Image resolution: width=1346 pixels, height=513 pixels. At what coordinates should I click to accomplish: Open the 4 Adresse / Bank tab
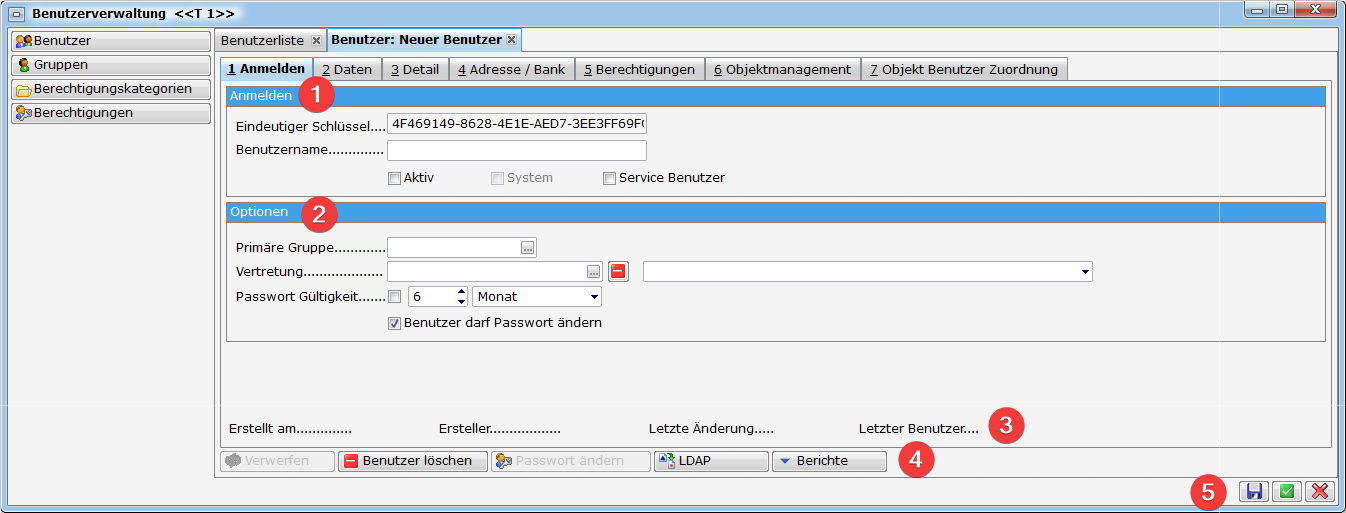[511, 69]
